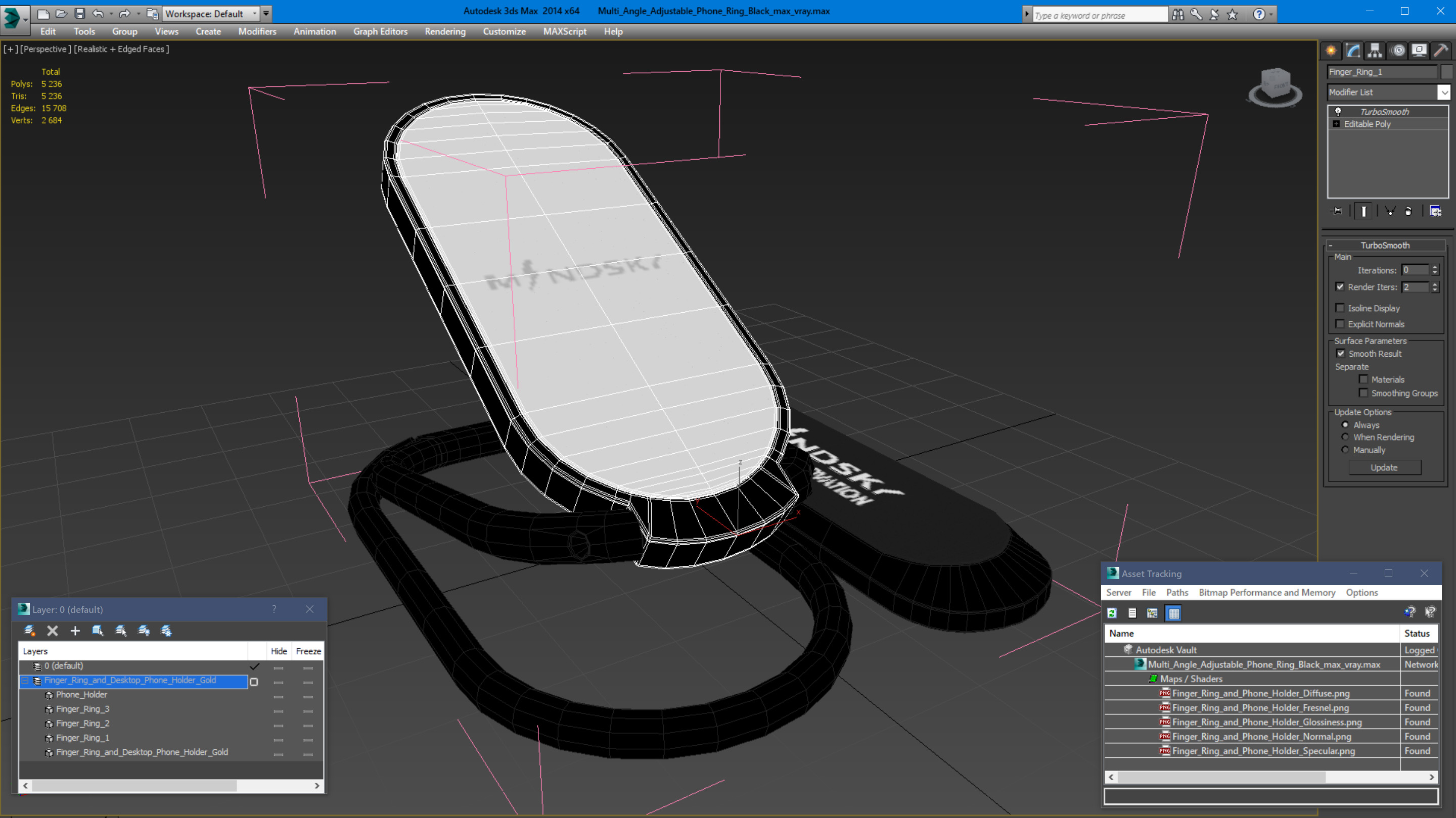This screenshot has width=1456, height=818.
Task: Click the Save File icon in title bar
Action: click(x=80, y=13)
